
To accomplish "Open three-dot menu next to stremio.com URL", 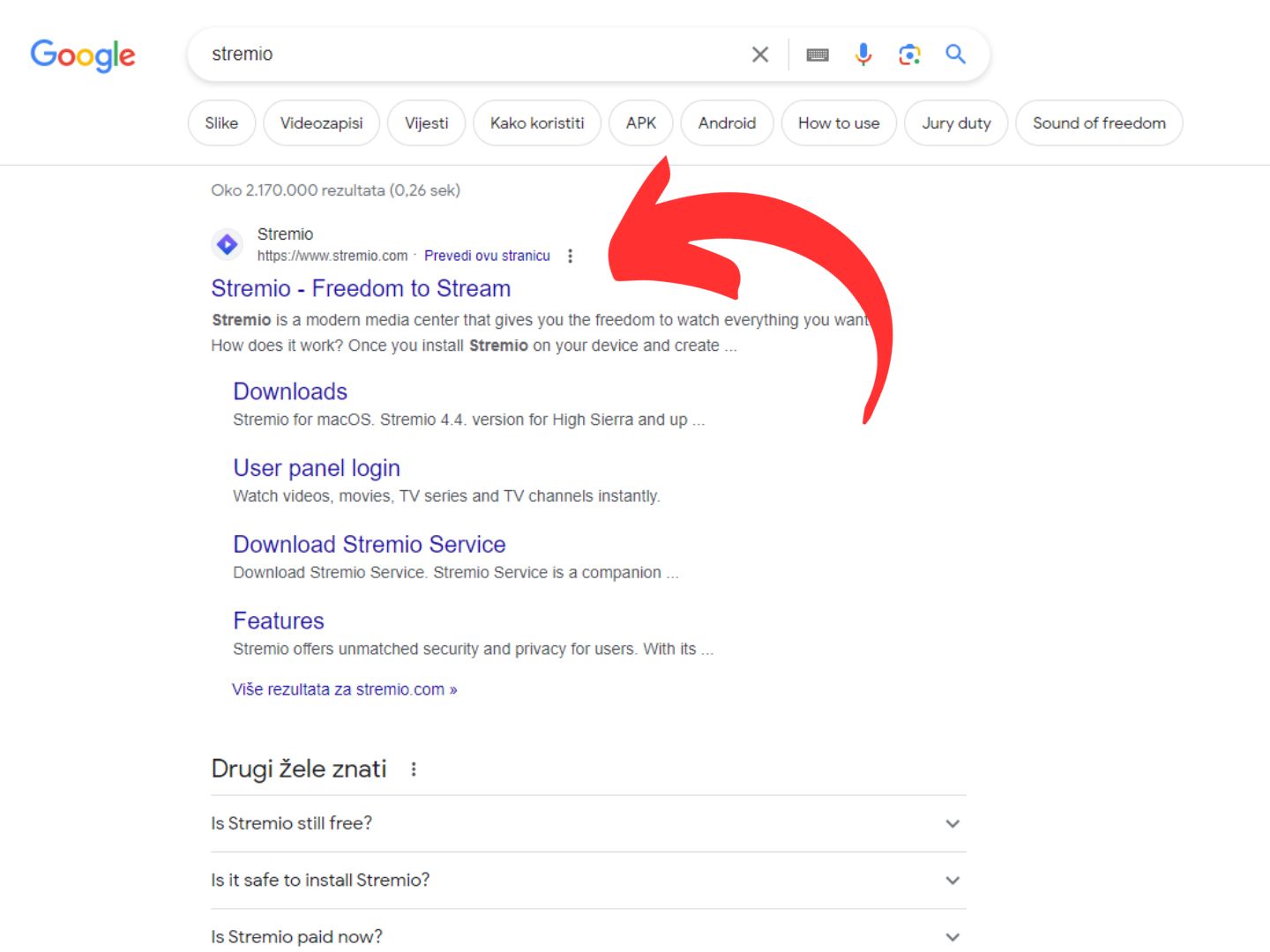I will click(571, 256).
